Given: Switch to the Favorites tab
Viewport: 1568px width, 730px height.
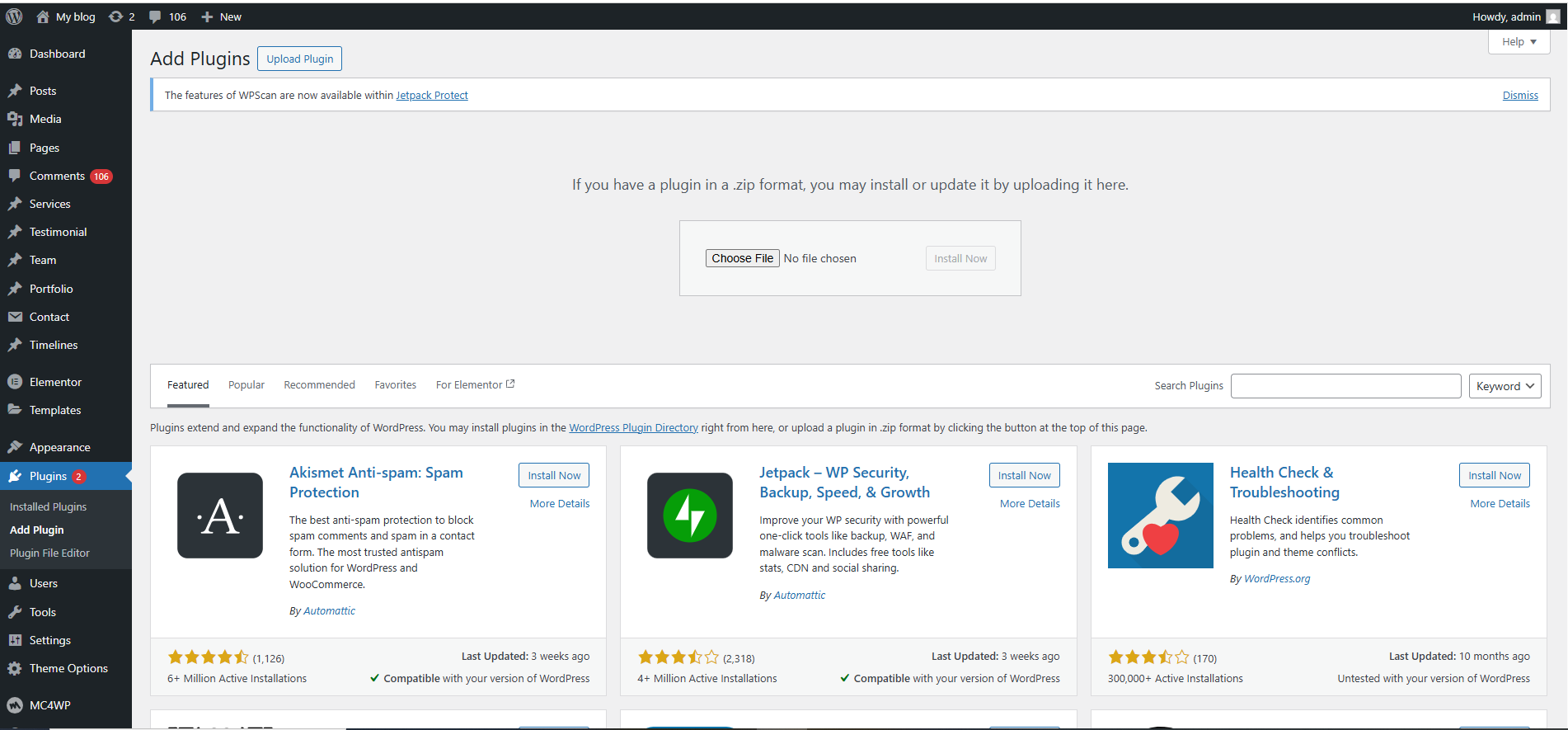Looking at the screenshot, I should click(396, 385).
